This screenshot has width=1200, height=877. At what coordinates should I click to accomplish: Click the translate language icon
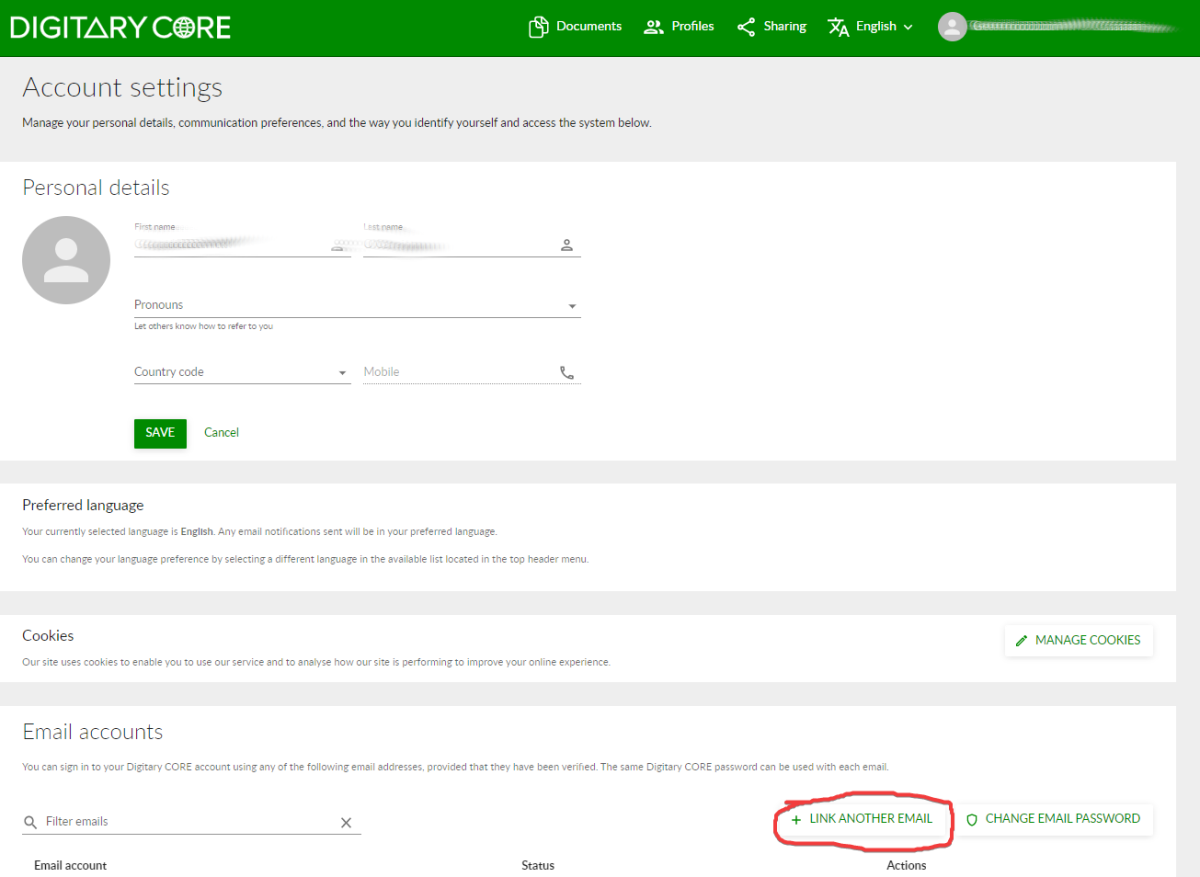tap(838, 27)
